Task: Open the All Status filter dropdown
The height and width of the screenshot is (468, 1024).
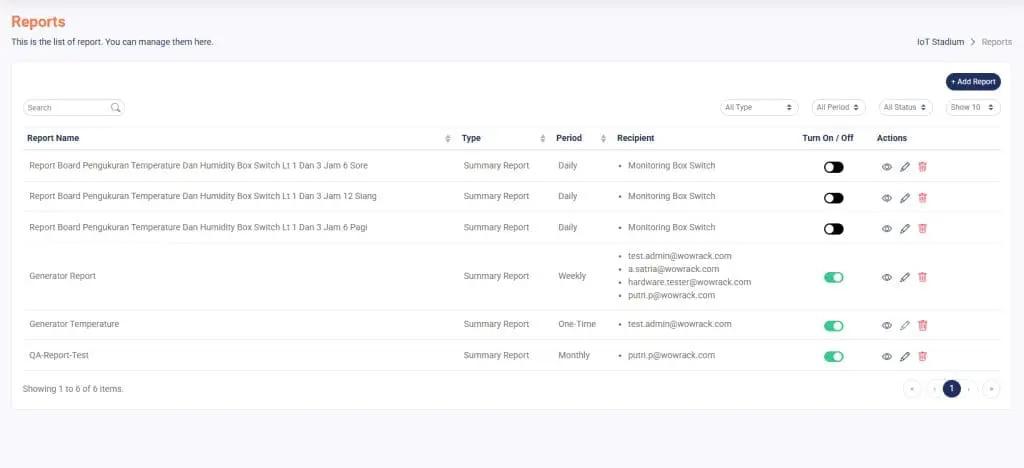Action: click(x=905, y=107)
